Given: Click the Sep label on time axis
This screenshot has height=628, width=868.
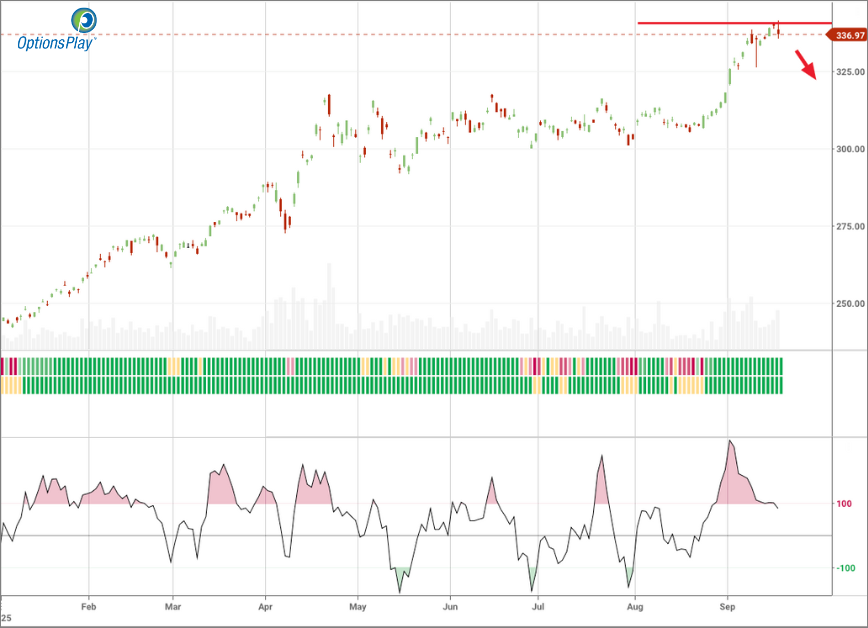Looking at the screenshot, I should pyautogui.click(x=727, y=606).
